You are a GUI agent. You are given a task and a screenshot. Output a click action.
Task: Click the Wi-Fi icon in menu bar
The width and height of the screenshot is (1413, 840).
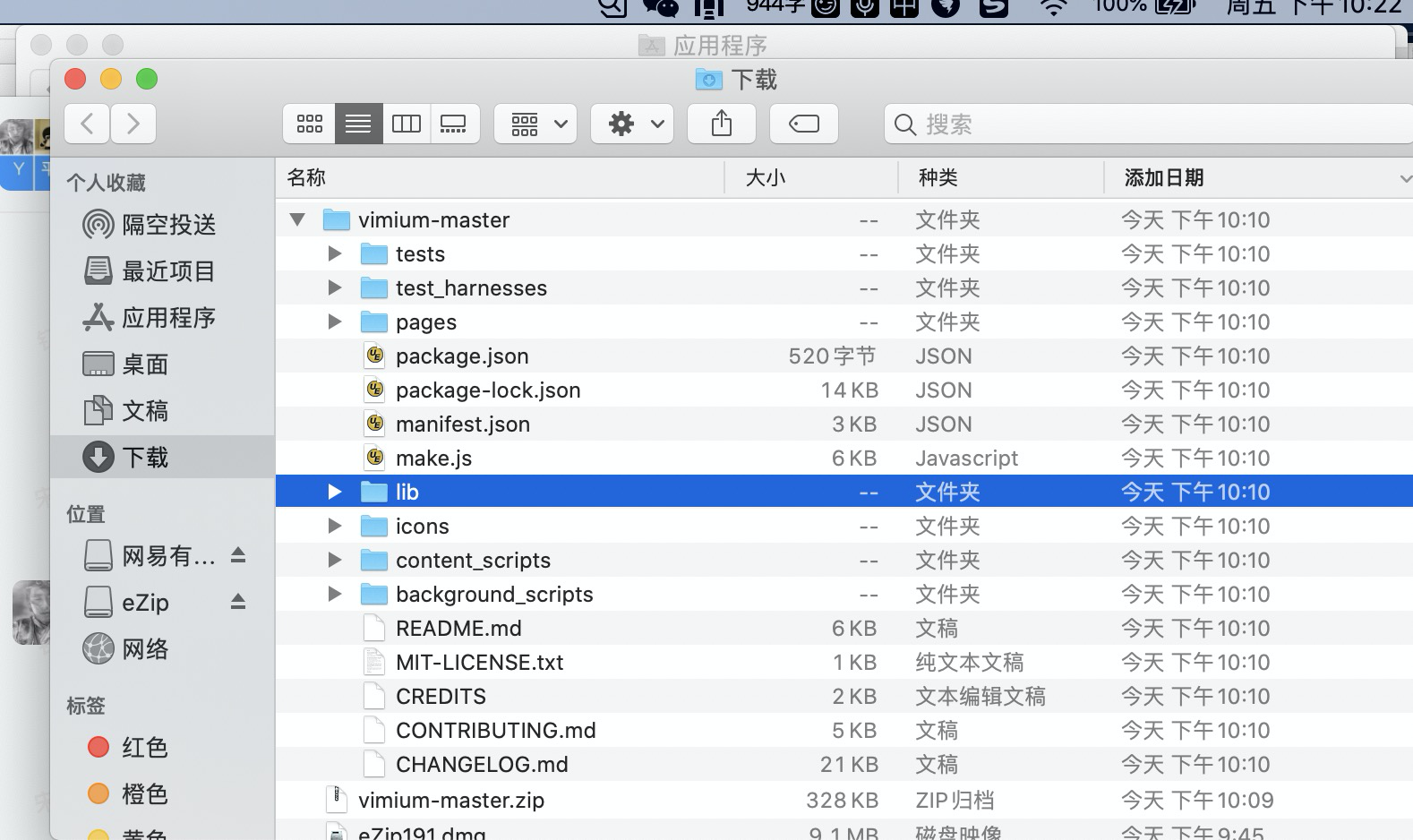click(x=1054, y=8)
